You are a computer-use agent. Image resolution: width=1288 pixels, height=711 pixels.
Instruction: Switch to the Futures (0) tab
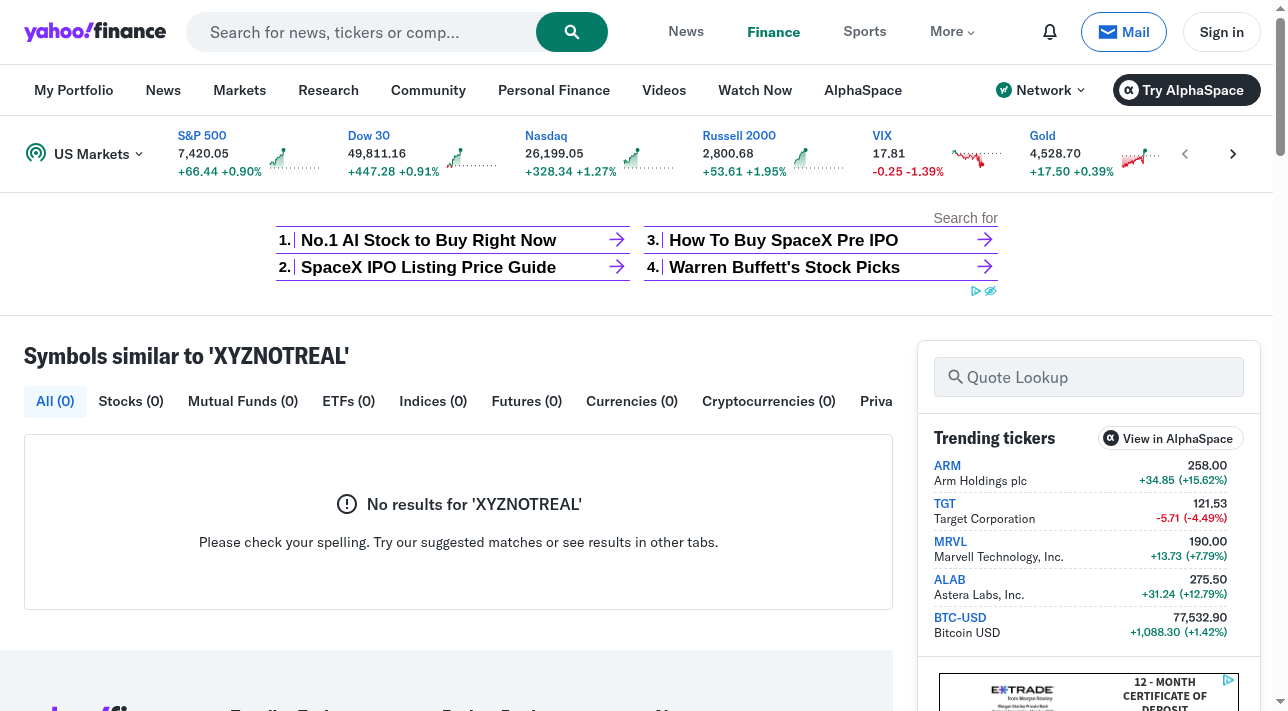[x=527, y=401]
